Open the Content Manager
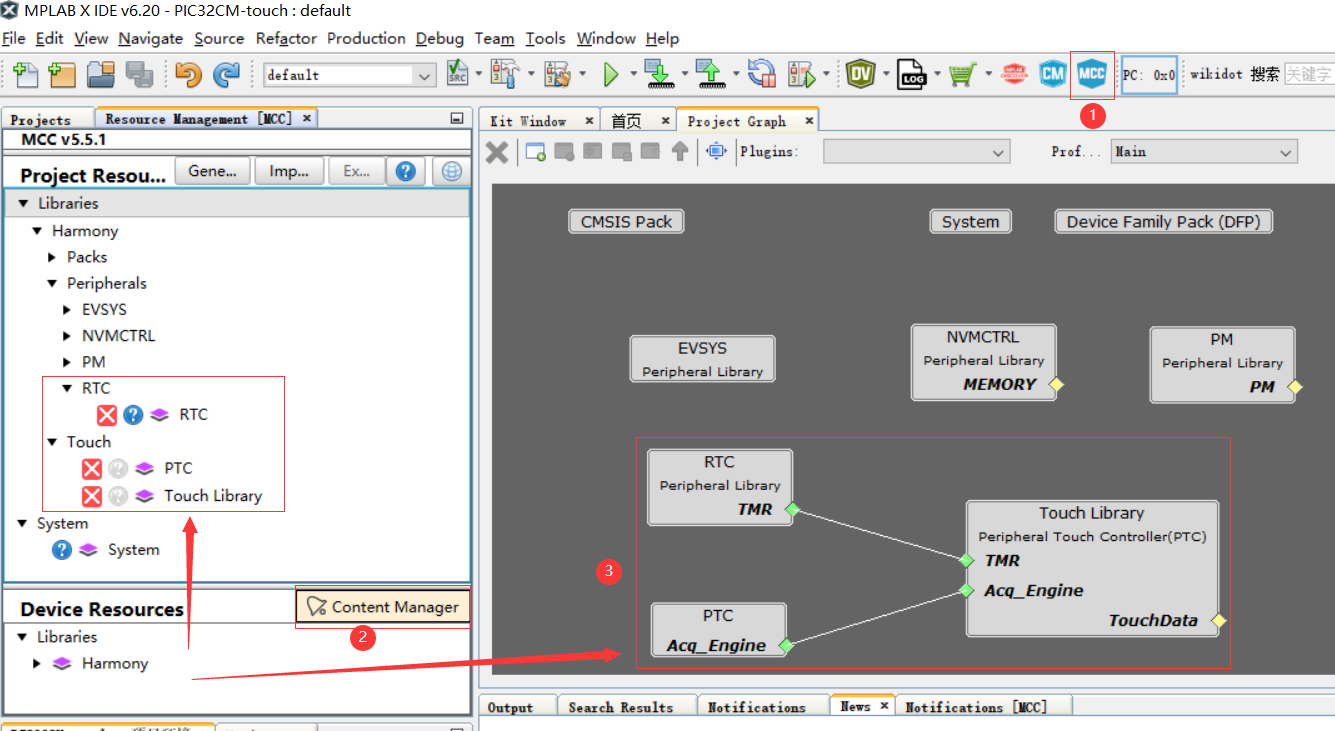 pos(383,607)
